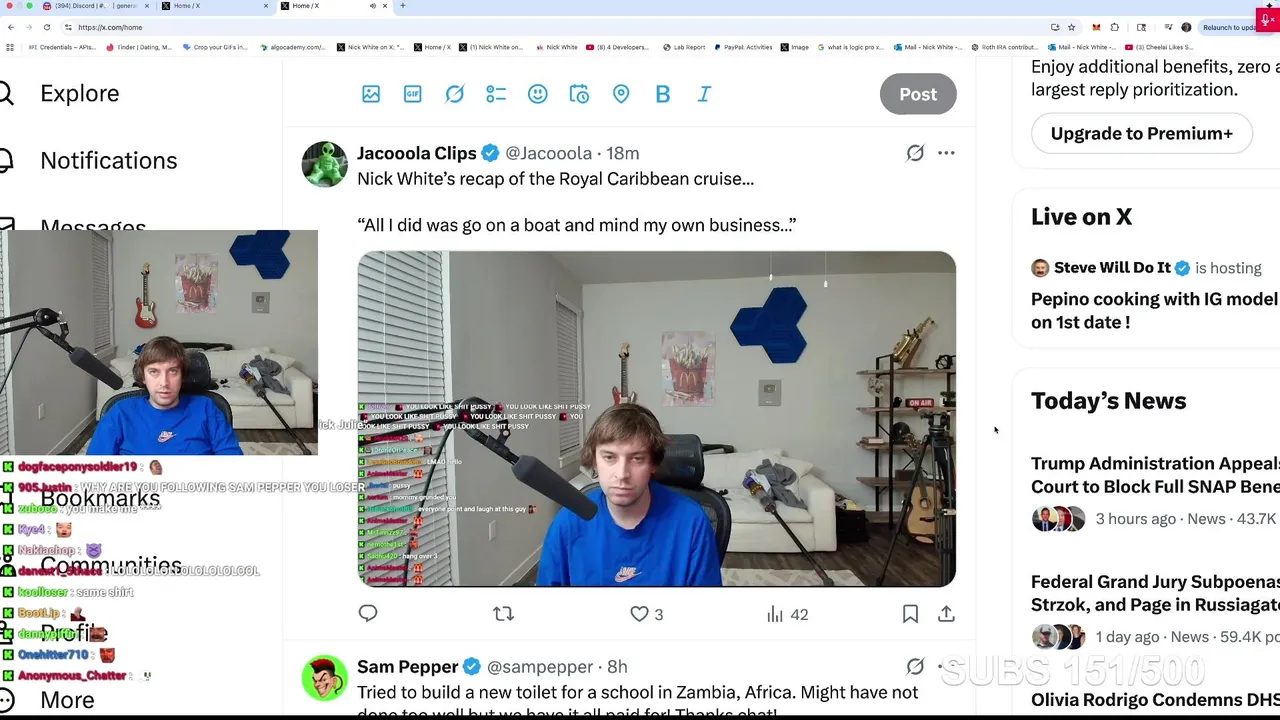Open the emoji picker

click(538, 94)
